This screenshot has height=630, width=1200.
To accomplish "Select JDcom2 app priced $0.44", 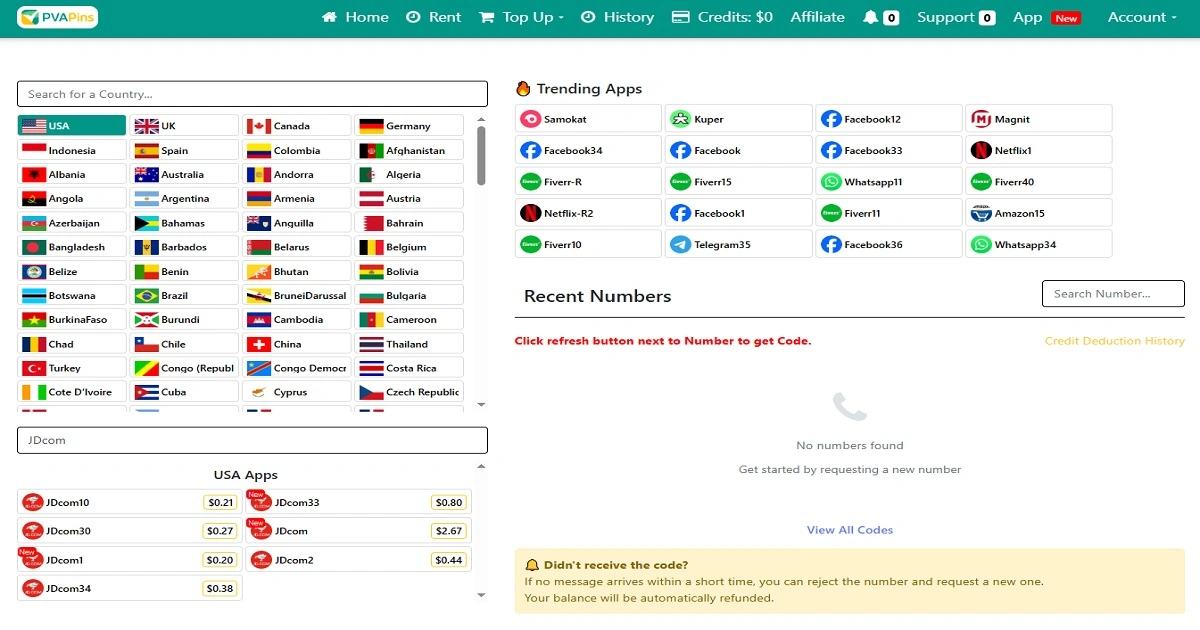I will click(358, 560).
